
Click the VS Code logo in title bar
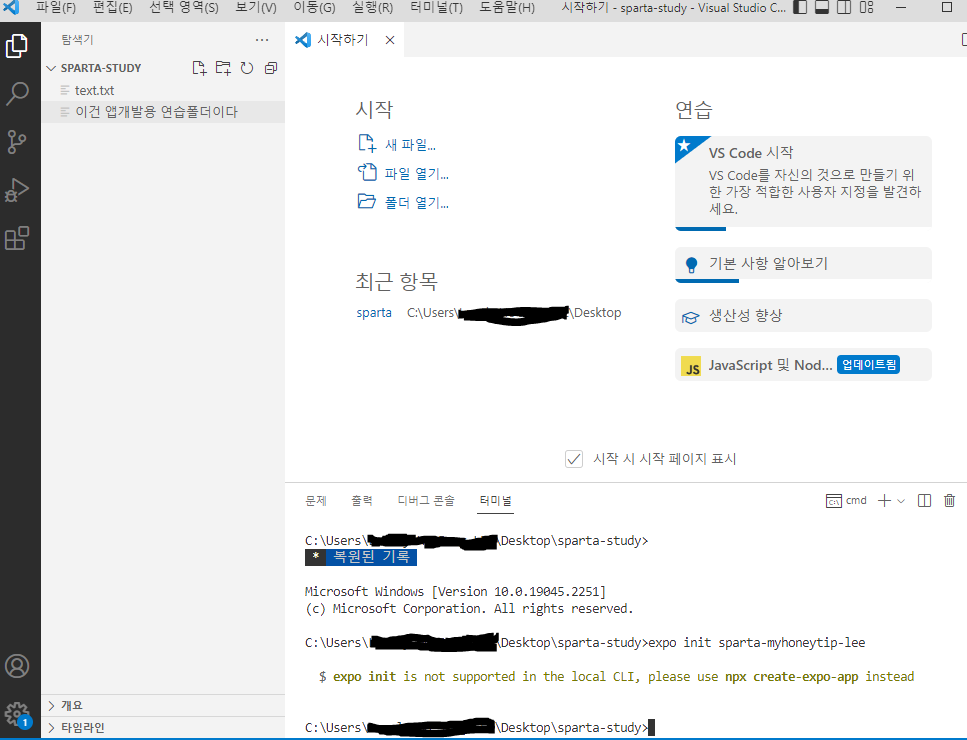pos(11,7)
